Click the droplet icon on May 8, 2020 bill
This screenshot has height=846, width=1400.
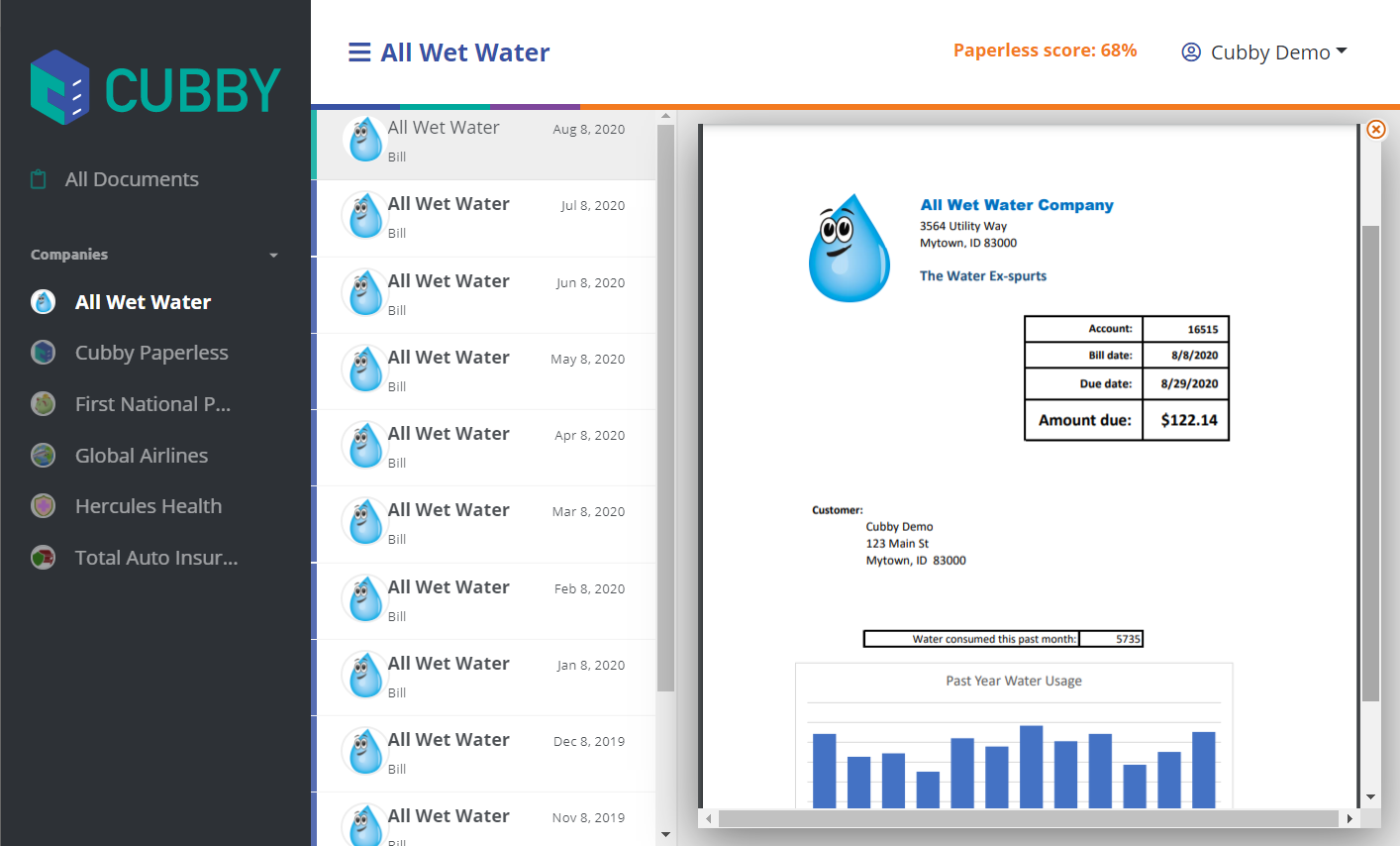pyautogui.click(x=364, y=369)
